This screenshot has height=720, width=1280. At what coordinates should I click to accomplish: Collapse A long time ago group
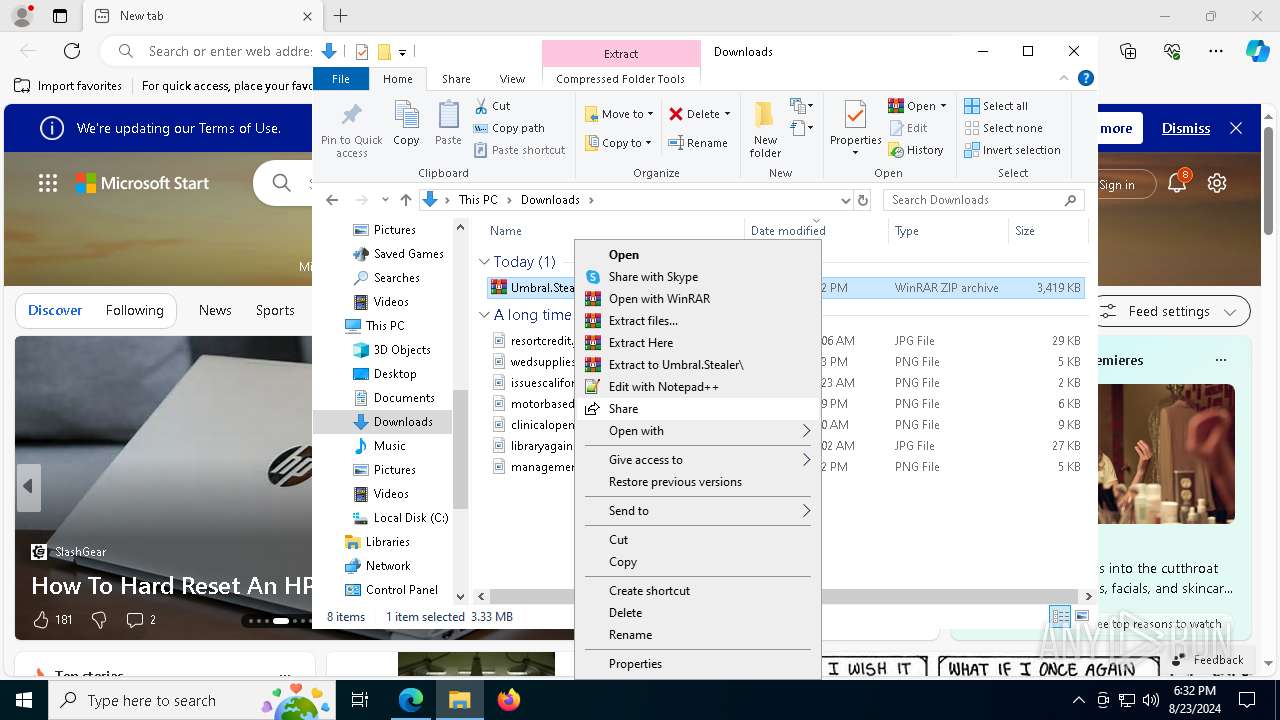pyautogui.click(x=485, y=315)
